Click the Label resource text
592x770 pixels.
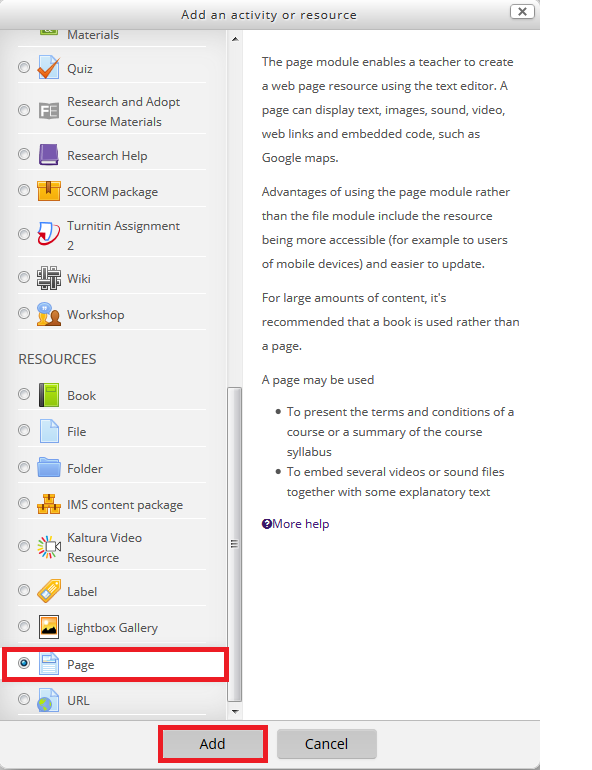tap(82, 592)
